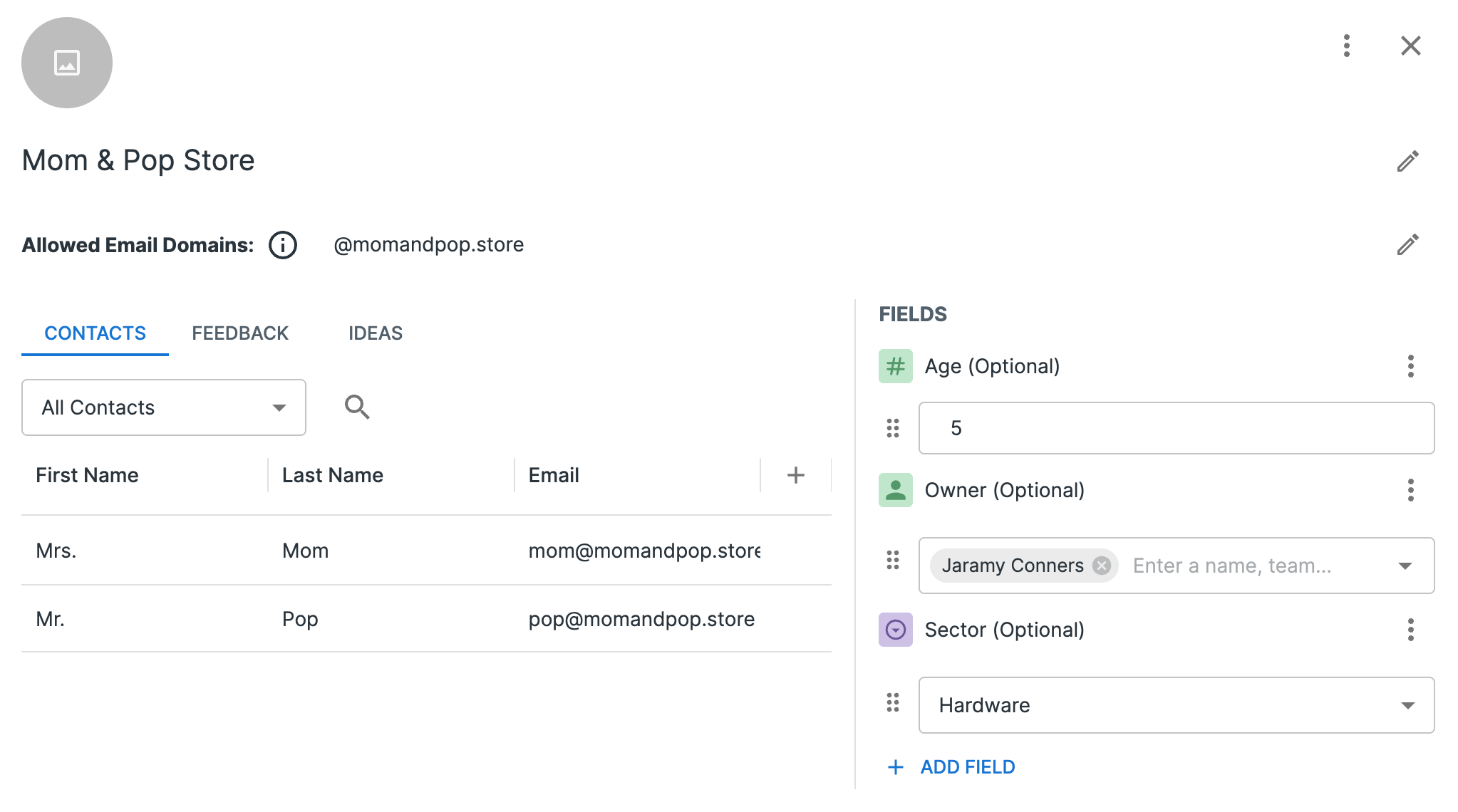Open Owner field options menu
The height and width of the screenshot is (812, 1458).
[x=1410, y=490]
